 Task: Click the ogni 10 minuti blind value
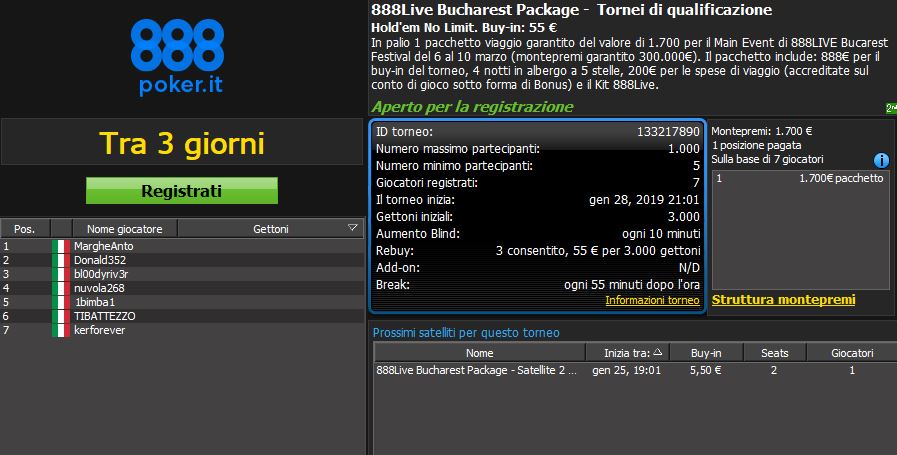pos(661,234)
